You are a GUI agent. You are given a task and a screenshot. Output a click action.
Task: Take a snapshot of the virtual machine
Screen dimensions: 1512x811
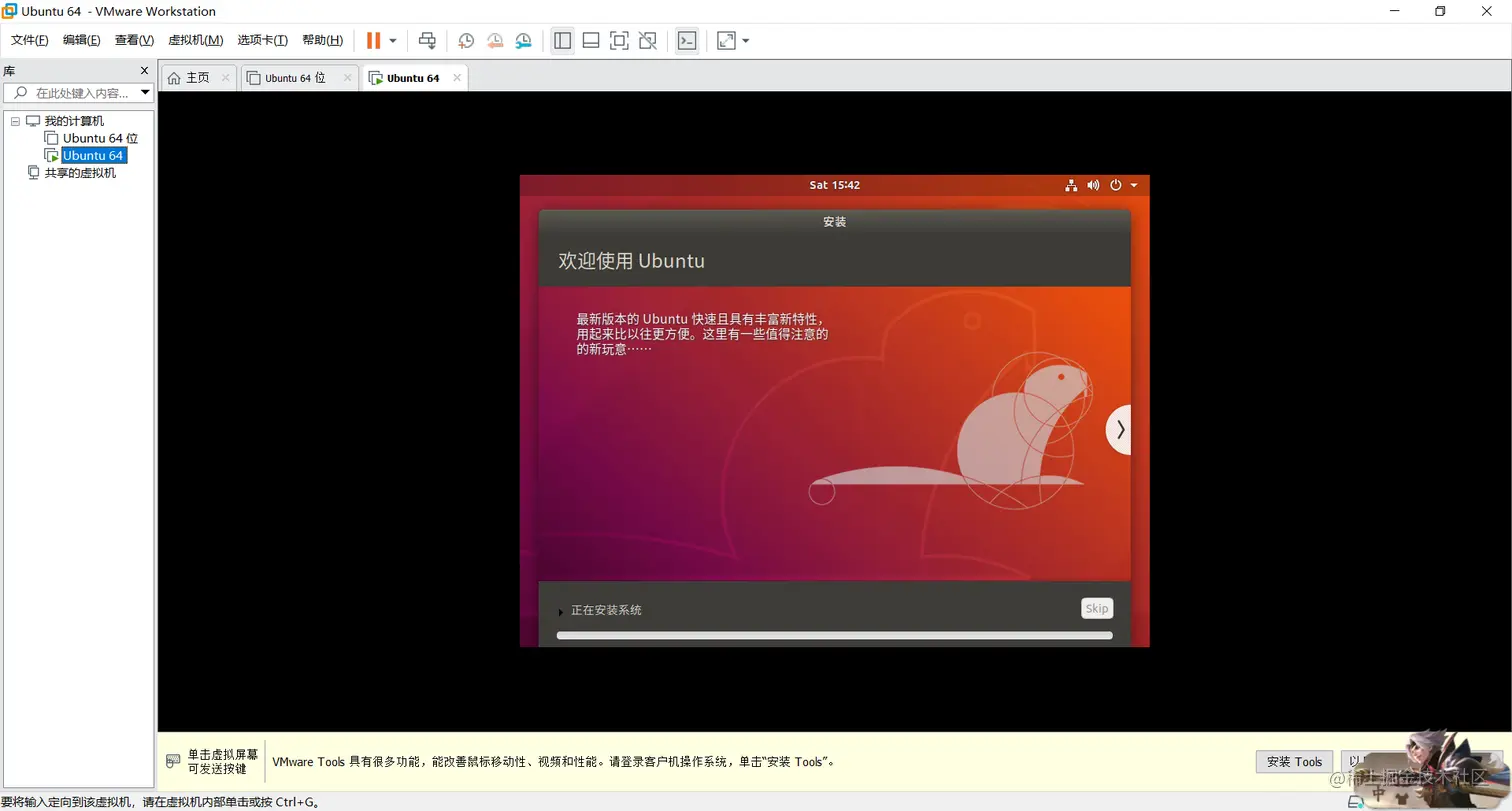(466, 40)
